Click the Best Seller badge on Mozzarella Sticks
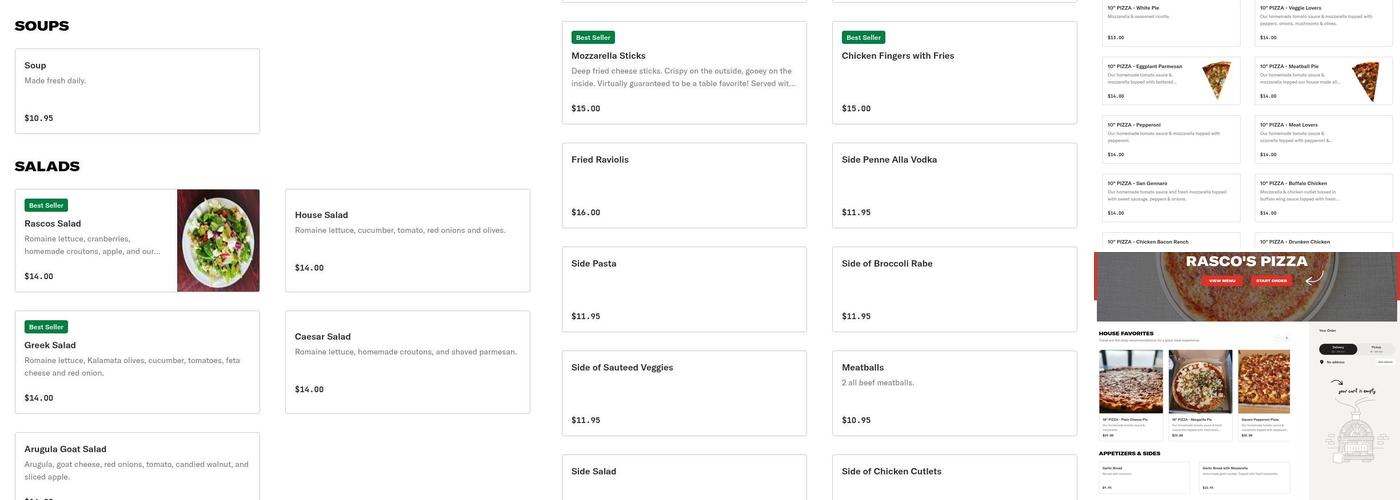 593,37
